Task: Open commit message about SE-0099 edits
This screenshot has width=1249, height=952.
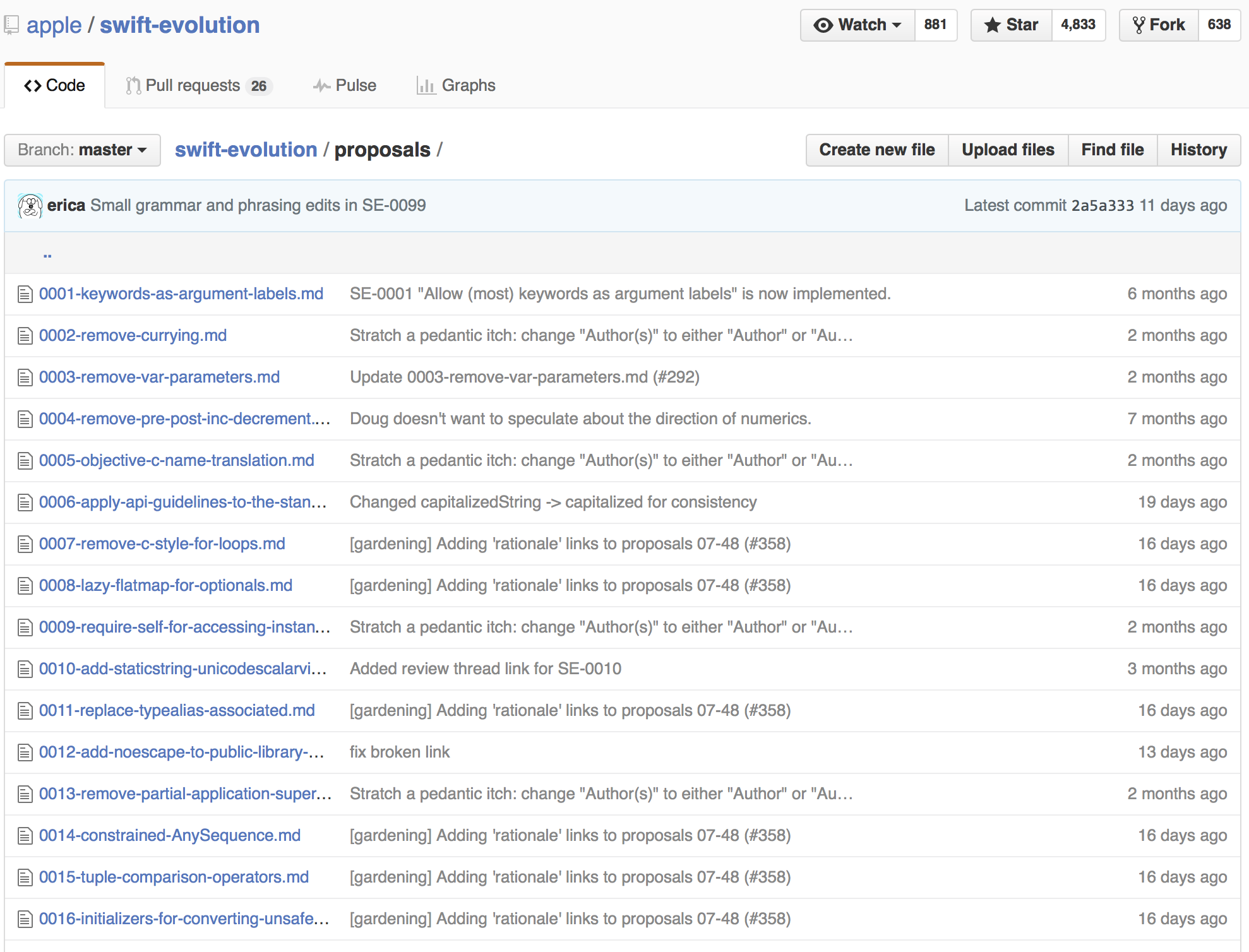Action: 258,206
